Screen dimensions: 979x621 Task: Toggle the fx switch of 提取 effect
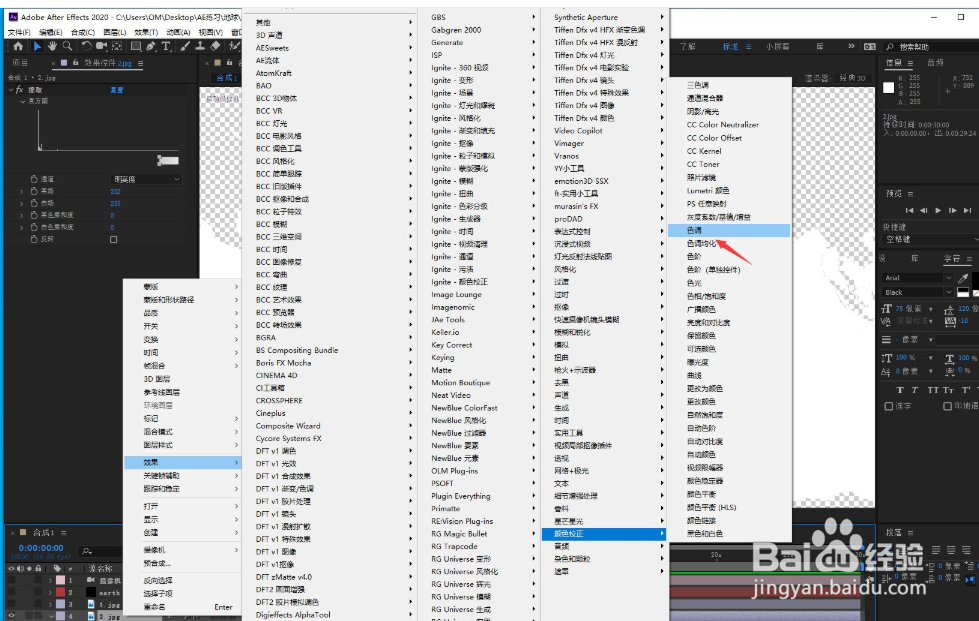pyautogui.click(x=20, y=90)
